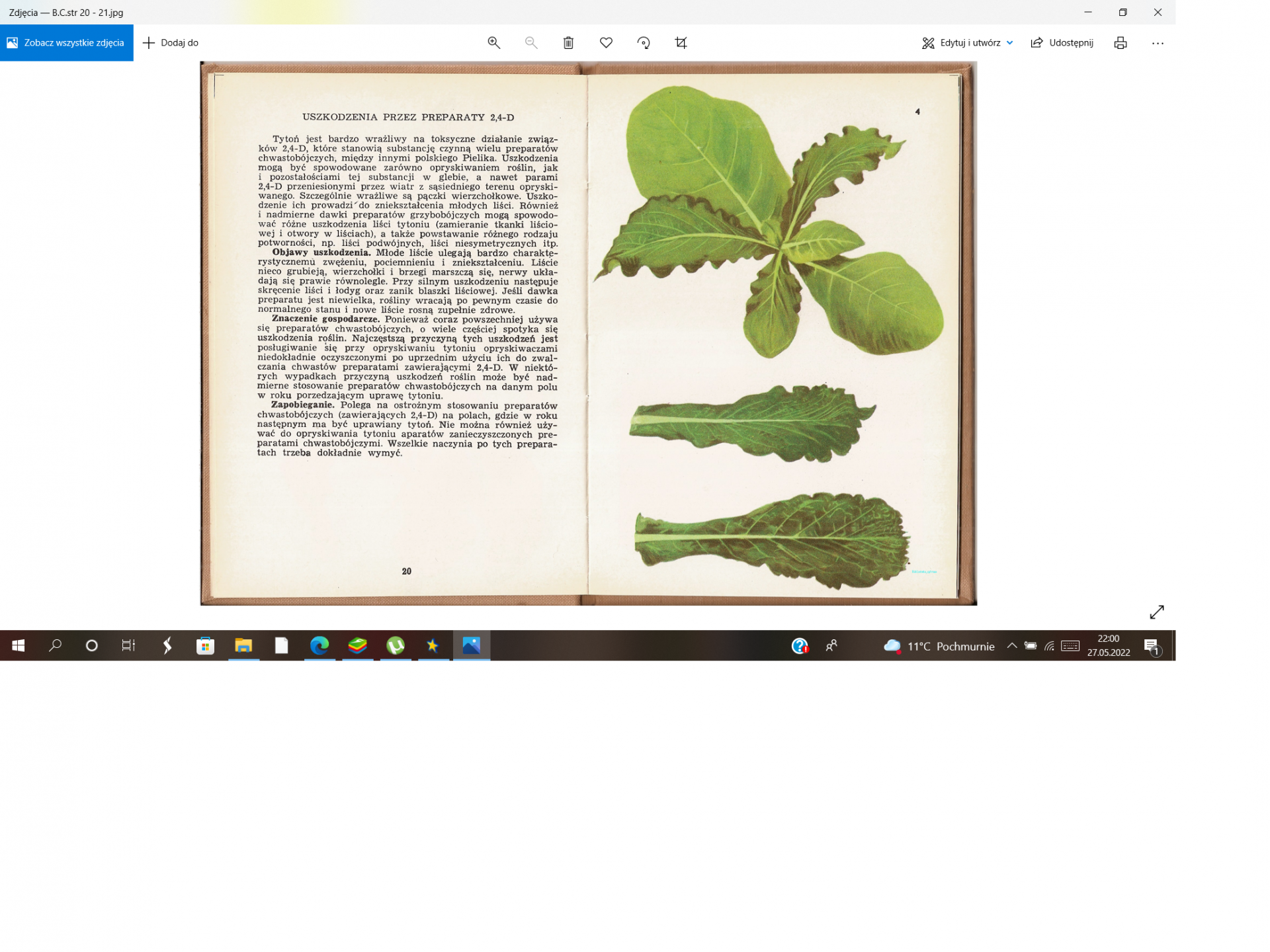Click the zoom in magnifier icon

pos(493,43)
